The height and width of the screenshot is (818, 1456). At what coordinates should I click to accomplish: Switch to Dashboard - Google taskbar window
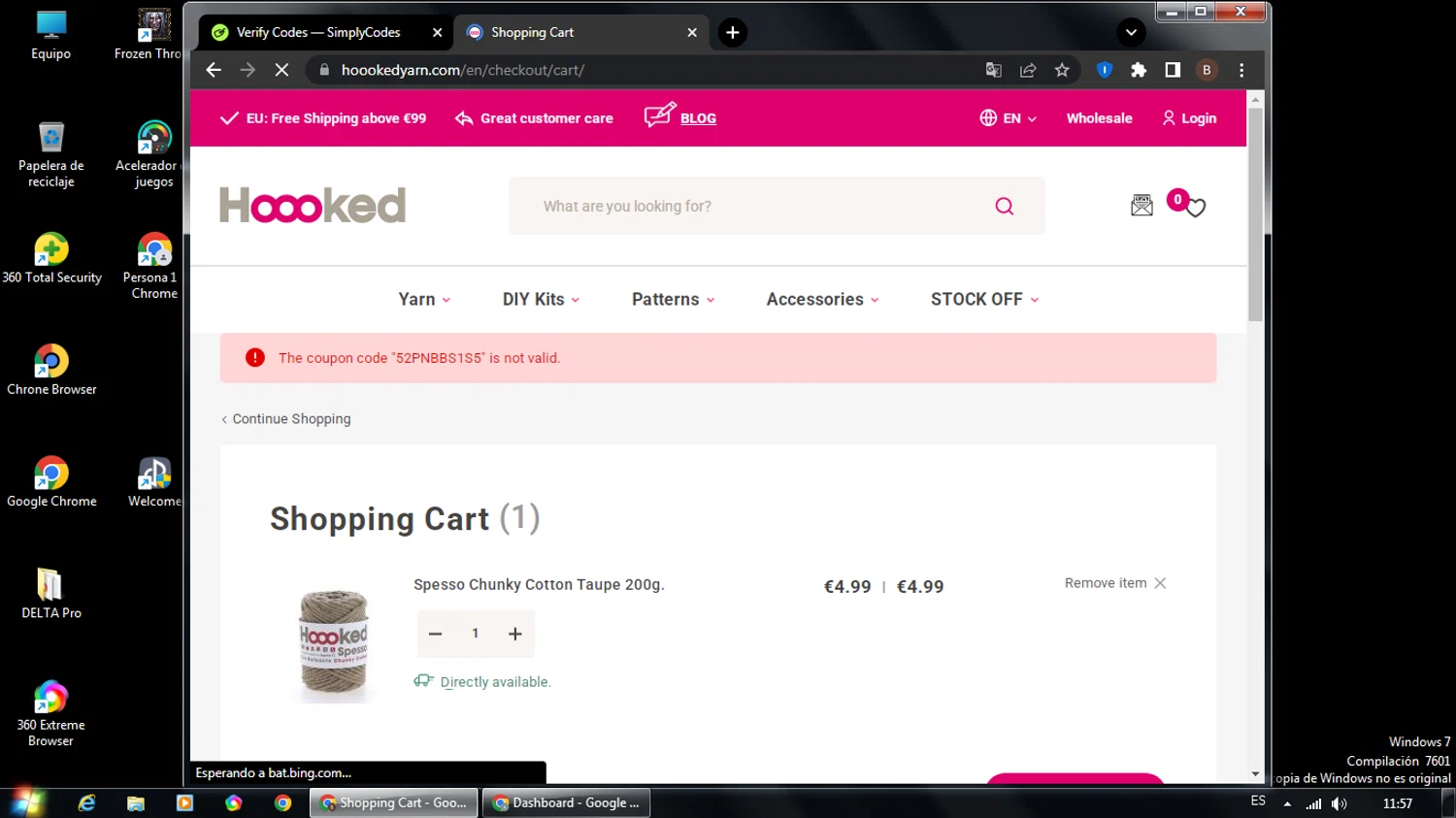coord(566,802)
